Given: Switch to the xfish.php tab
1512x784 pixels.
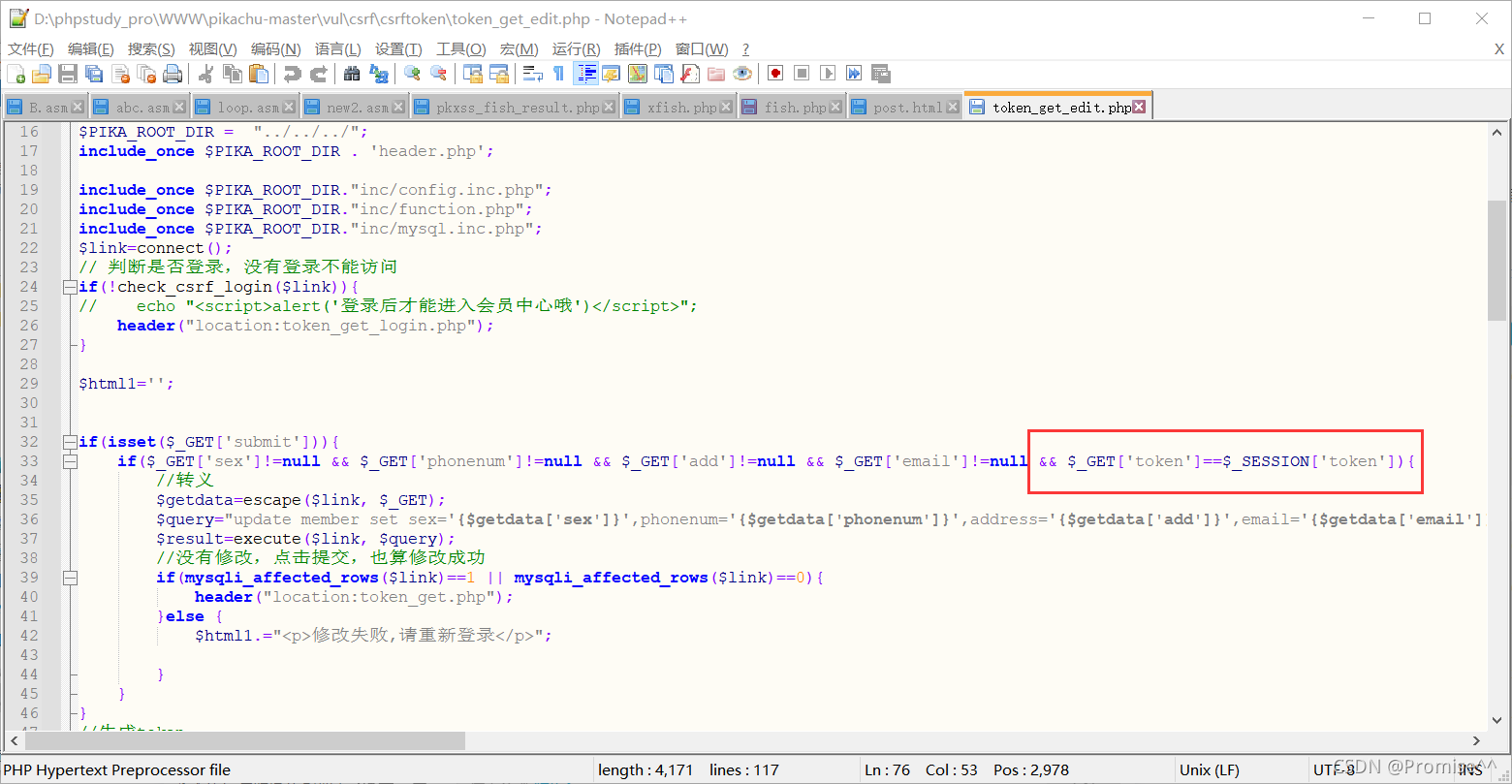Looking at the screenshot, I should point(678,108).
